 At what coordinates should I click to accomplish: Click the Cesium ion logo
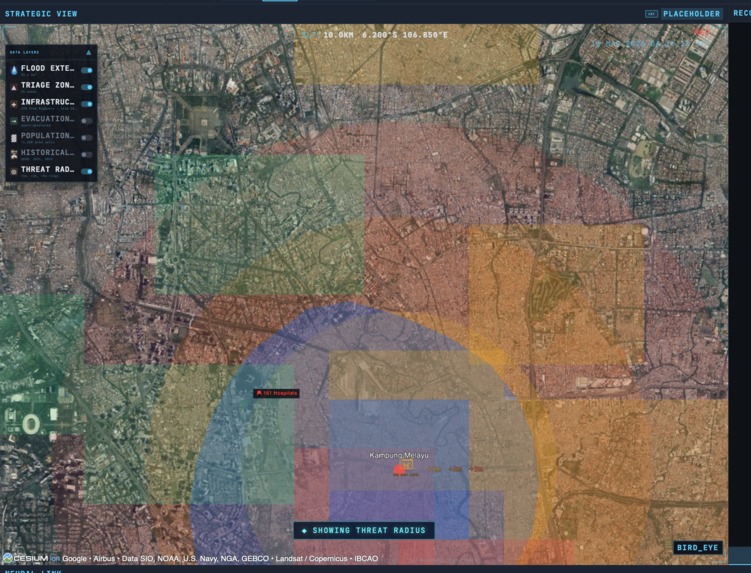pyautogui.click(x=31, y=559)
